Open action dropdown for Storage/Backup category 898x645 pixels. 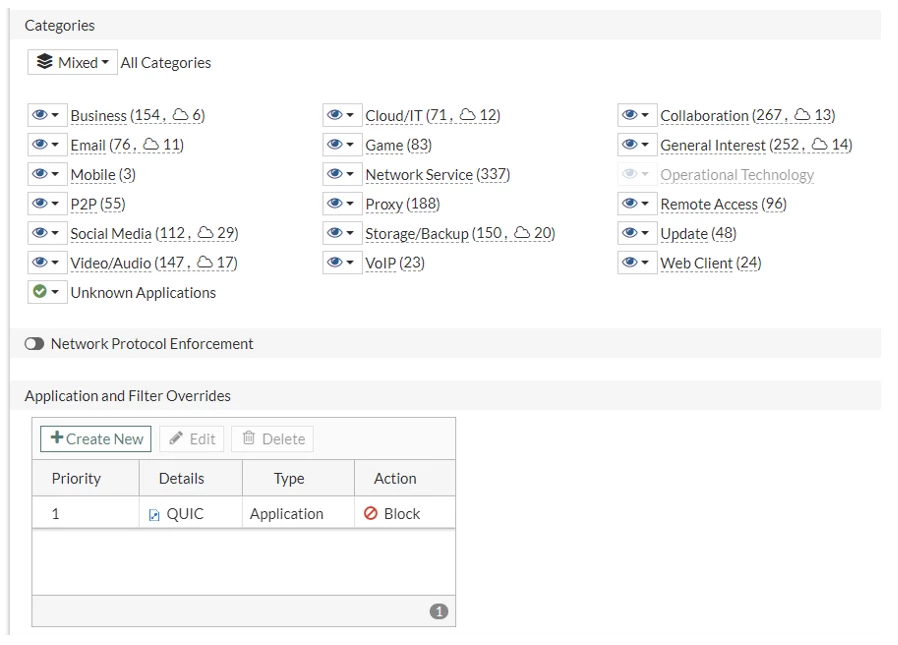[x=342, y=233]
